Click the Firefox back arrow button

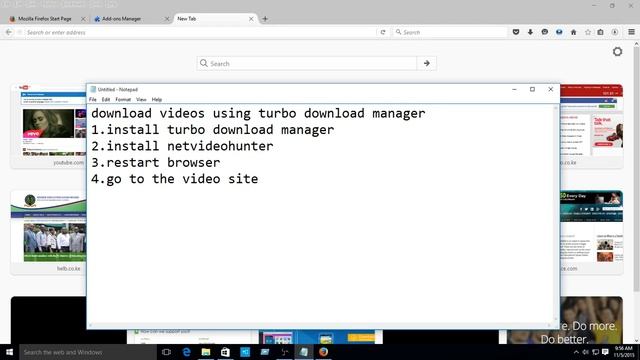click(9, 32)
